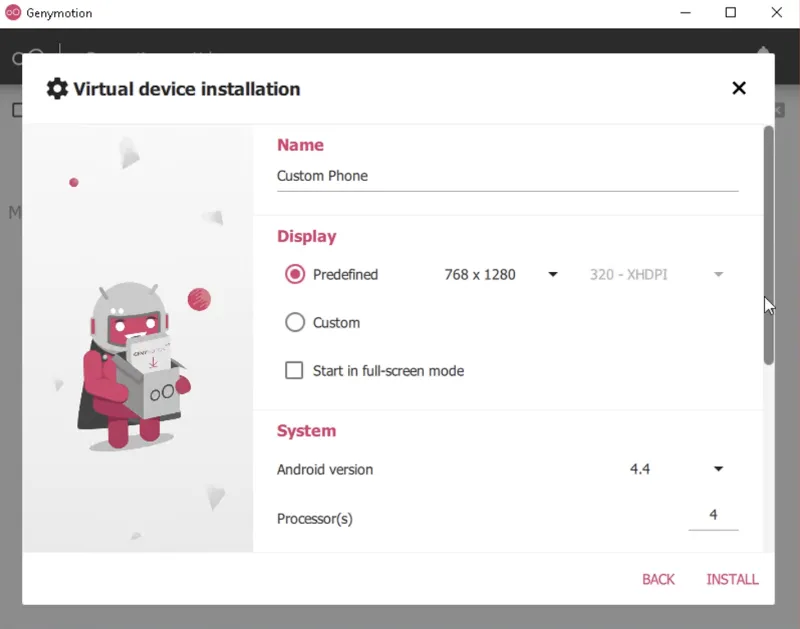
Task: Open the 768 x 1280 resolution dropdown
Action: pyautogui.click(x=501, y=274)
